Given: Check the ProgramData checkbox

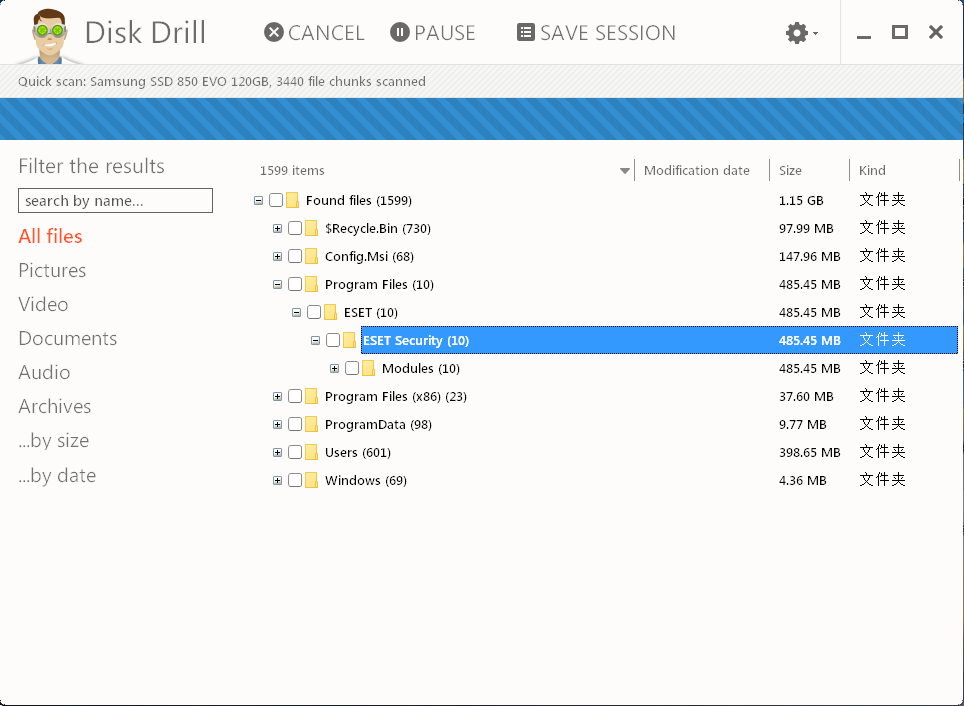Looking at the screenshot, I should (295, 424).
